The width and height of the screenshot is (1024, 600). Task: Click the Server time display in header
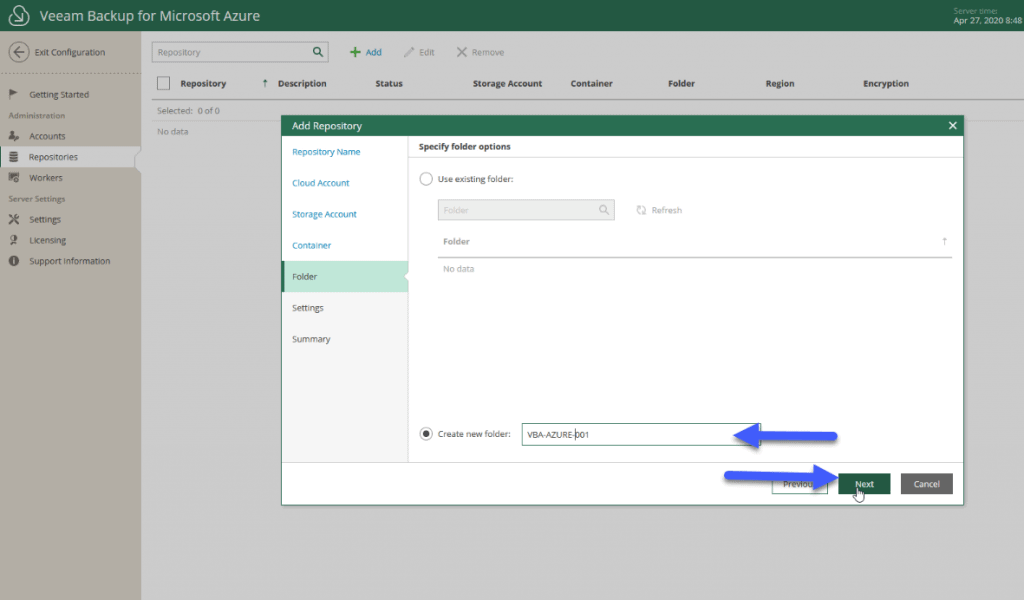[987, 16]
